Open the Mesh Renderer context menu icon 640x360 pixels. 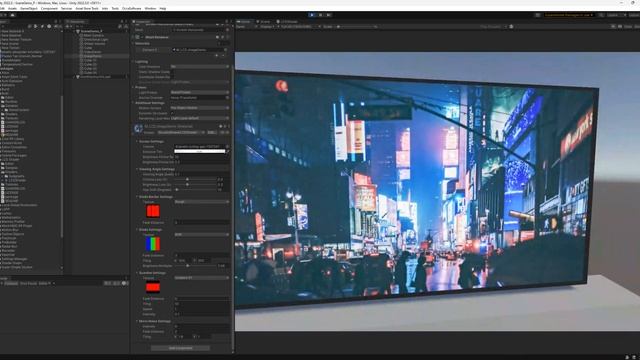click(228, 37)
